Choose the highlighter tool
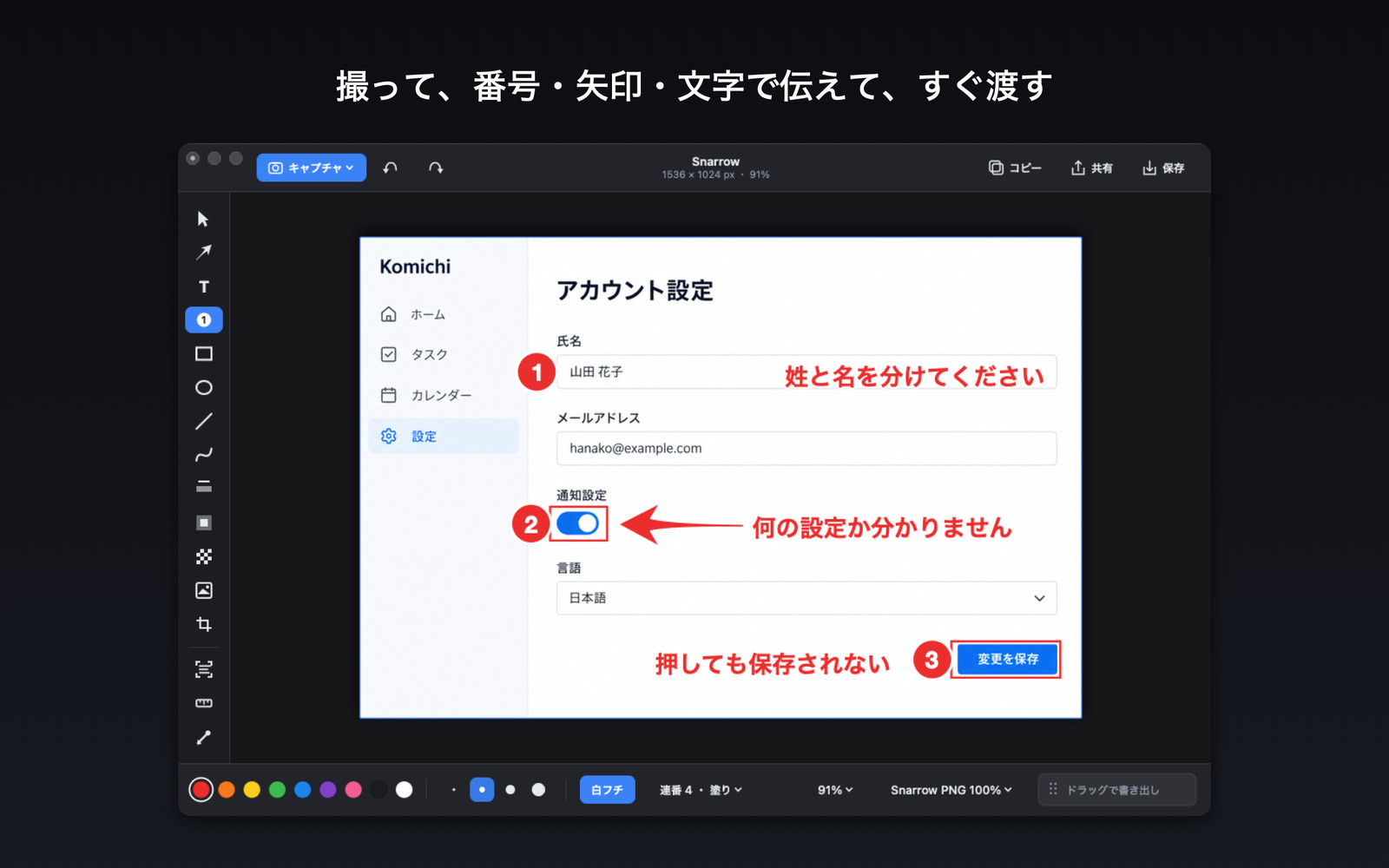Image resolution: width=1389 pixels, height=868 pixels. [203, 487]
